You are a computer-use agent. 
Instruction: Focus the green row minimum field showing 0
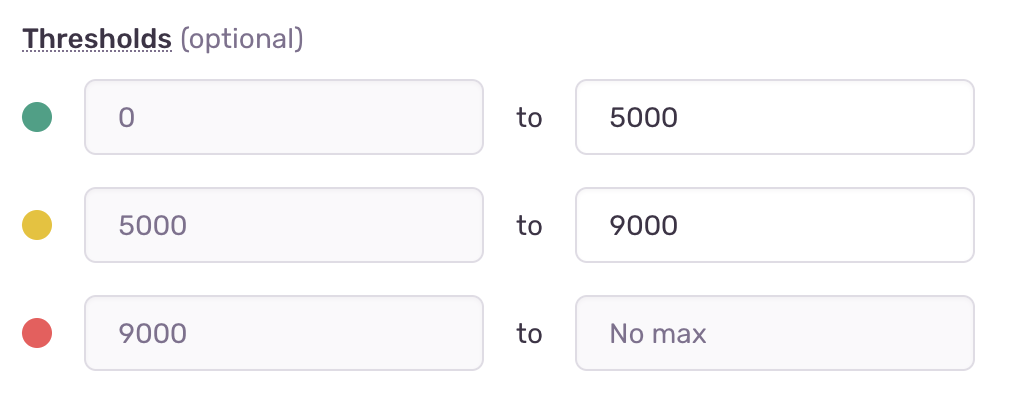tap(284, 118)
